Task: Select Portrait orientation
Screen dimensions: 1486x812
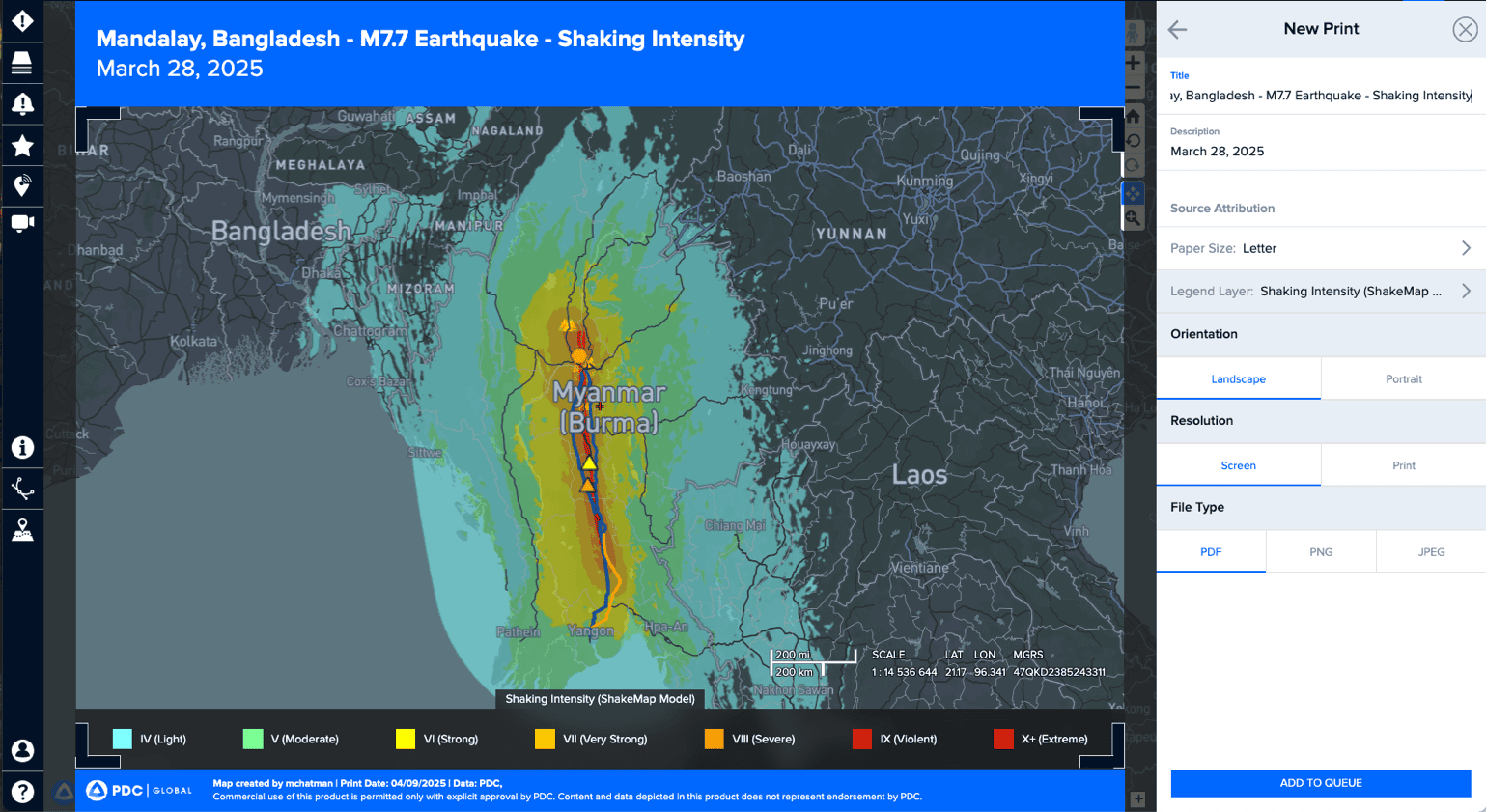Action: 1403,379
